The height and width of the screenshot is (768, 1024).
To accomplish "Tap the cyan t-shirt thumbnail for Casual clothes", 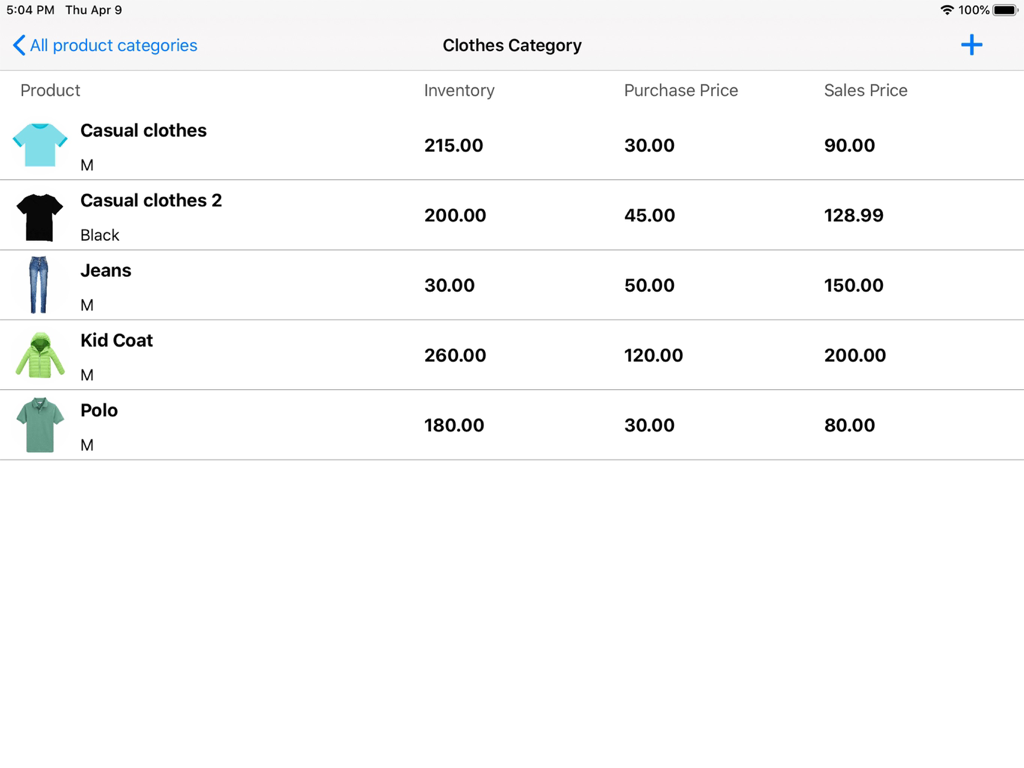I will pyautogui.click(x=39, y=145).
